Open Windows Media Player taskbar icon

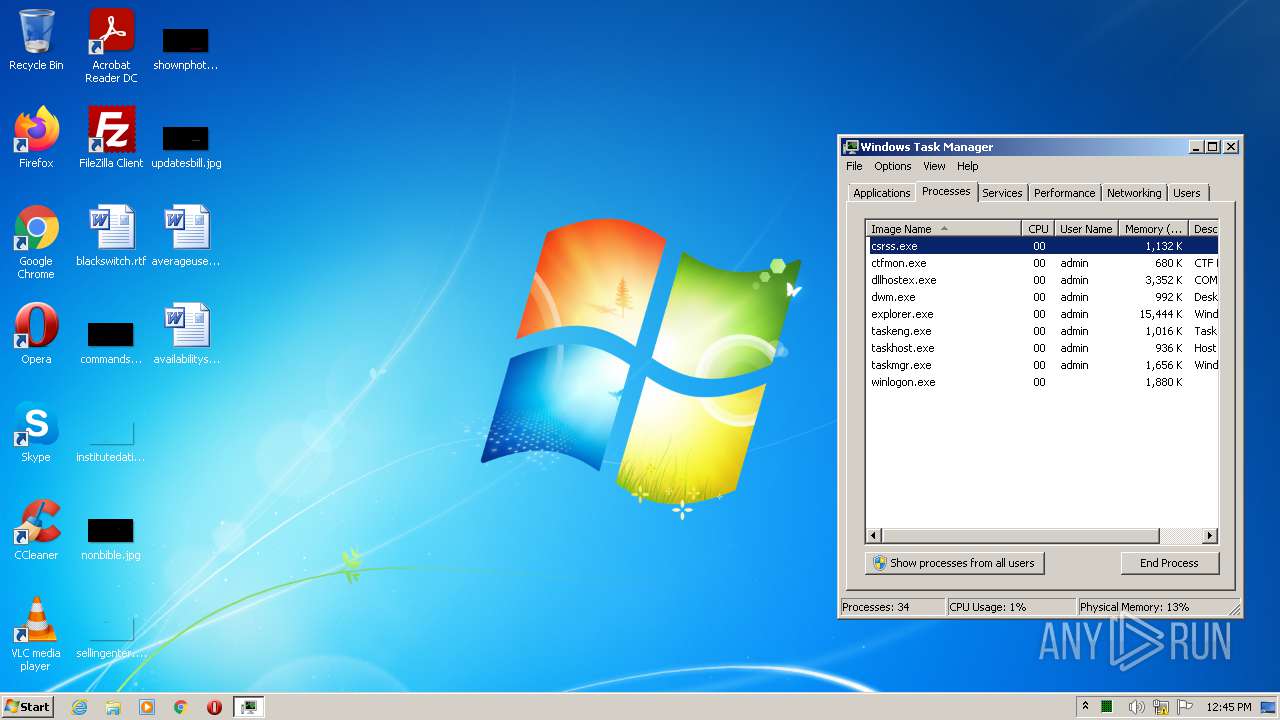click(147, 707)
